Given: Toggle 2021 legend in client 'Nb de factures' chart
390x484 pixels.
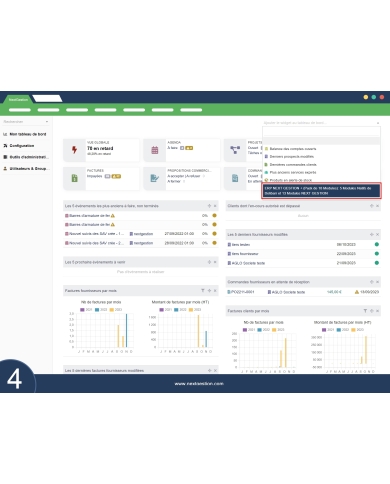Looking at the screenshot, I should [x=249, y=330].
